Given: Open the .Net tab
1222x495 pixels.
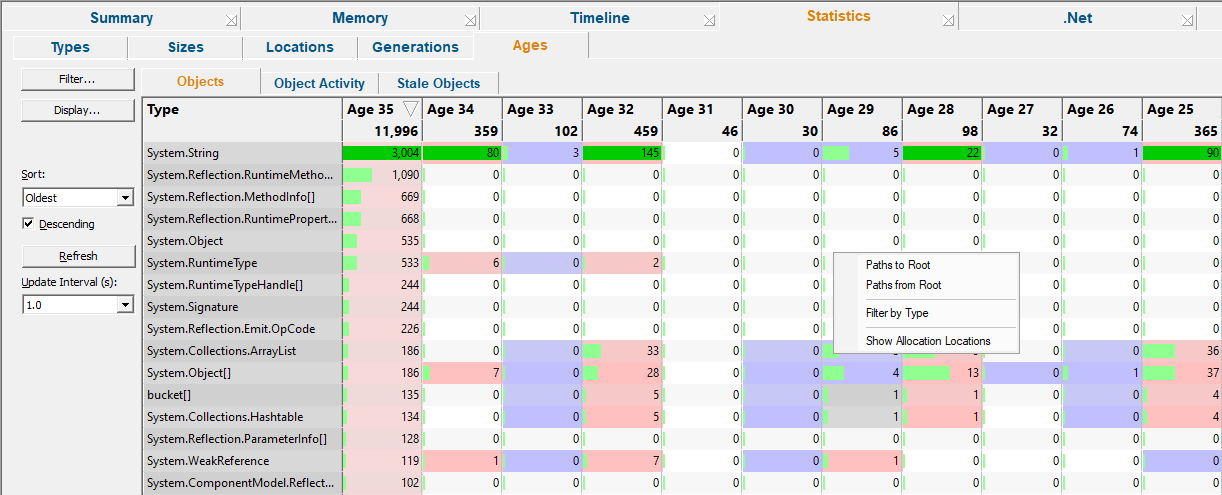Looking at the screenshot, I should (1077, 18).
